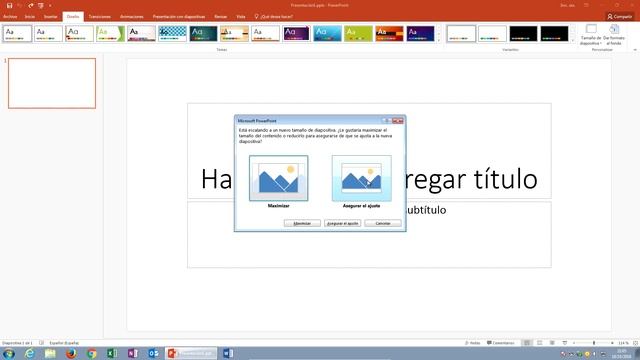Open Presentación con diapositivas tab
640x360 pixels.
point(179,17)
